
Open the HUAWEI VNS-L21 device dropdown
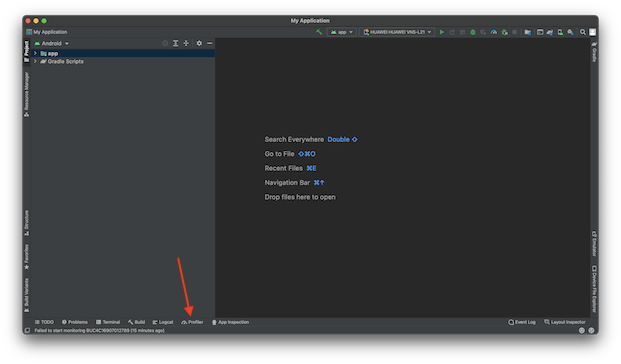[x=397, y=32]
